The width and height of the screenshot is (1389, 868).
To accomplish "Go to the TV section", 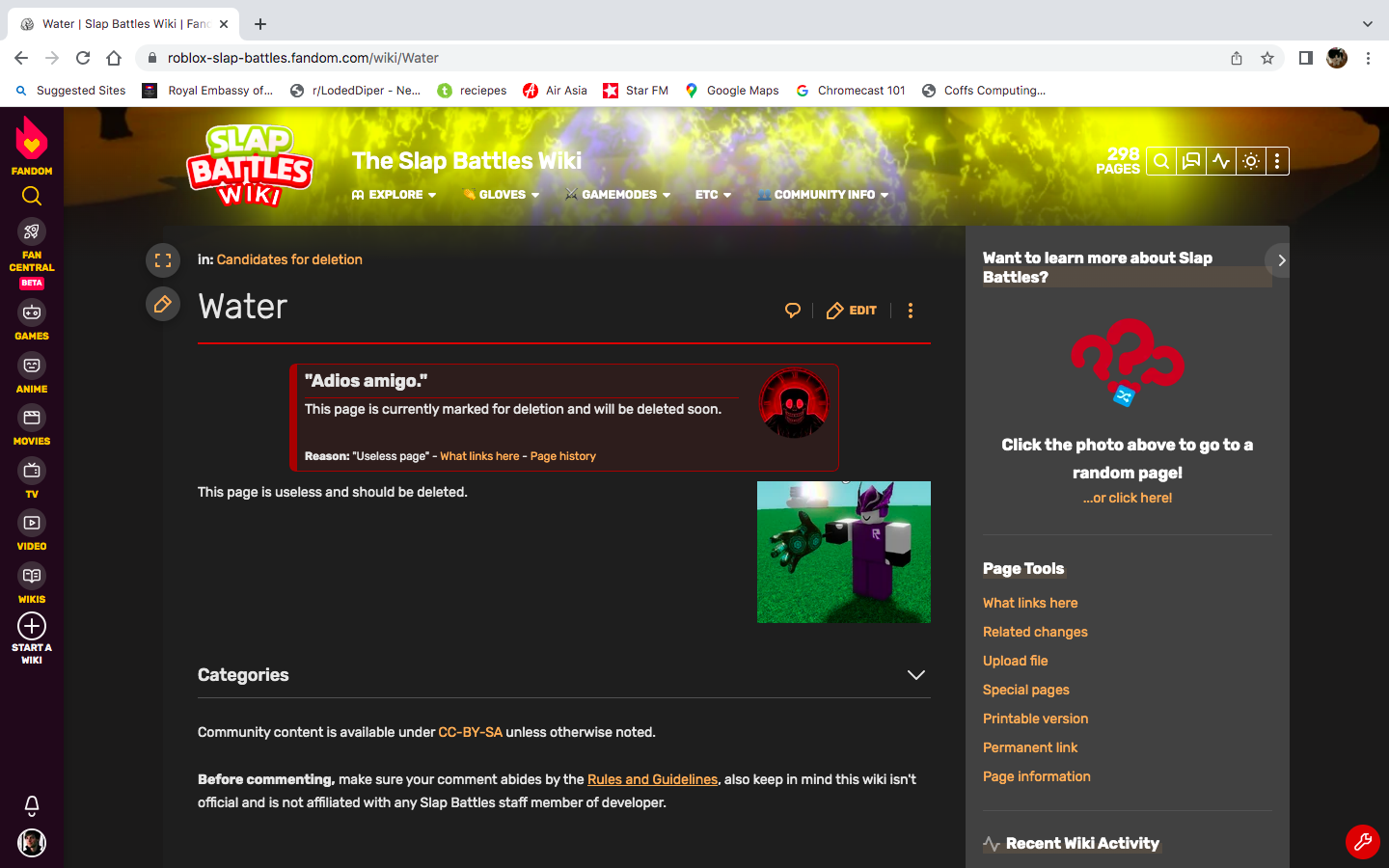I will [32, 478].
